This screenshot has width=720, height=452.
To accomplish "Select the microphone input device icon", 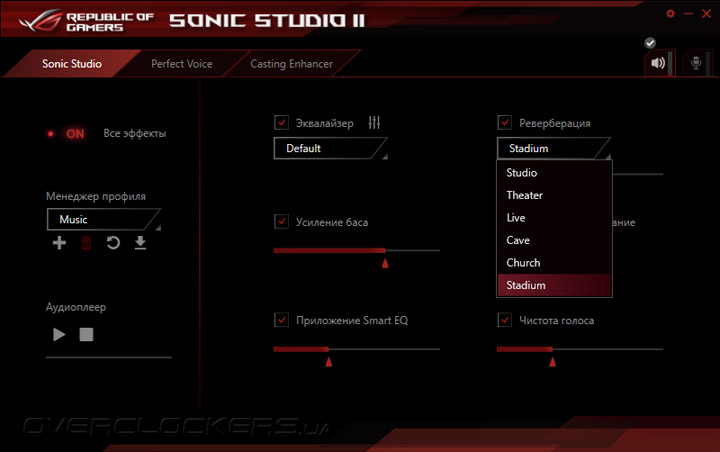I will click(696, 63).
